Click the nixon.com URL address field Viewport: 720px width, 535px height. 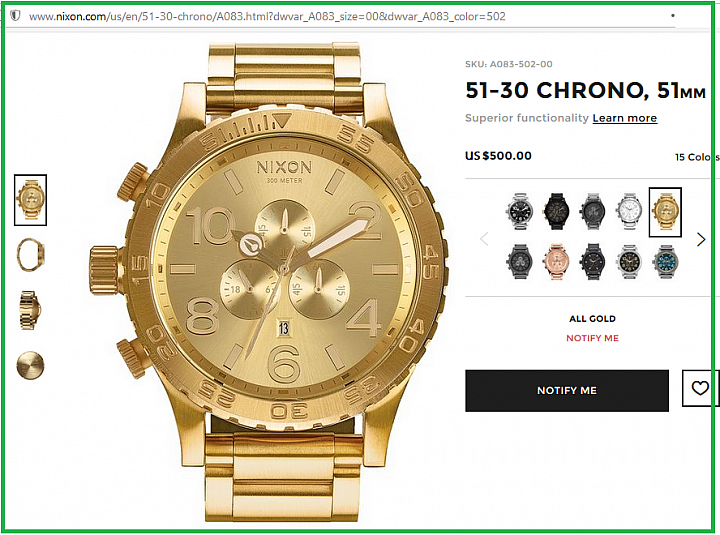click(x=267, y=17)
